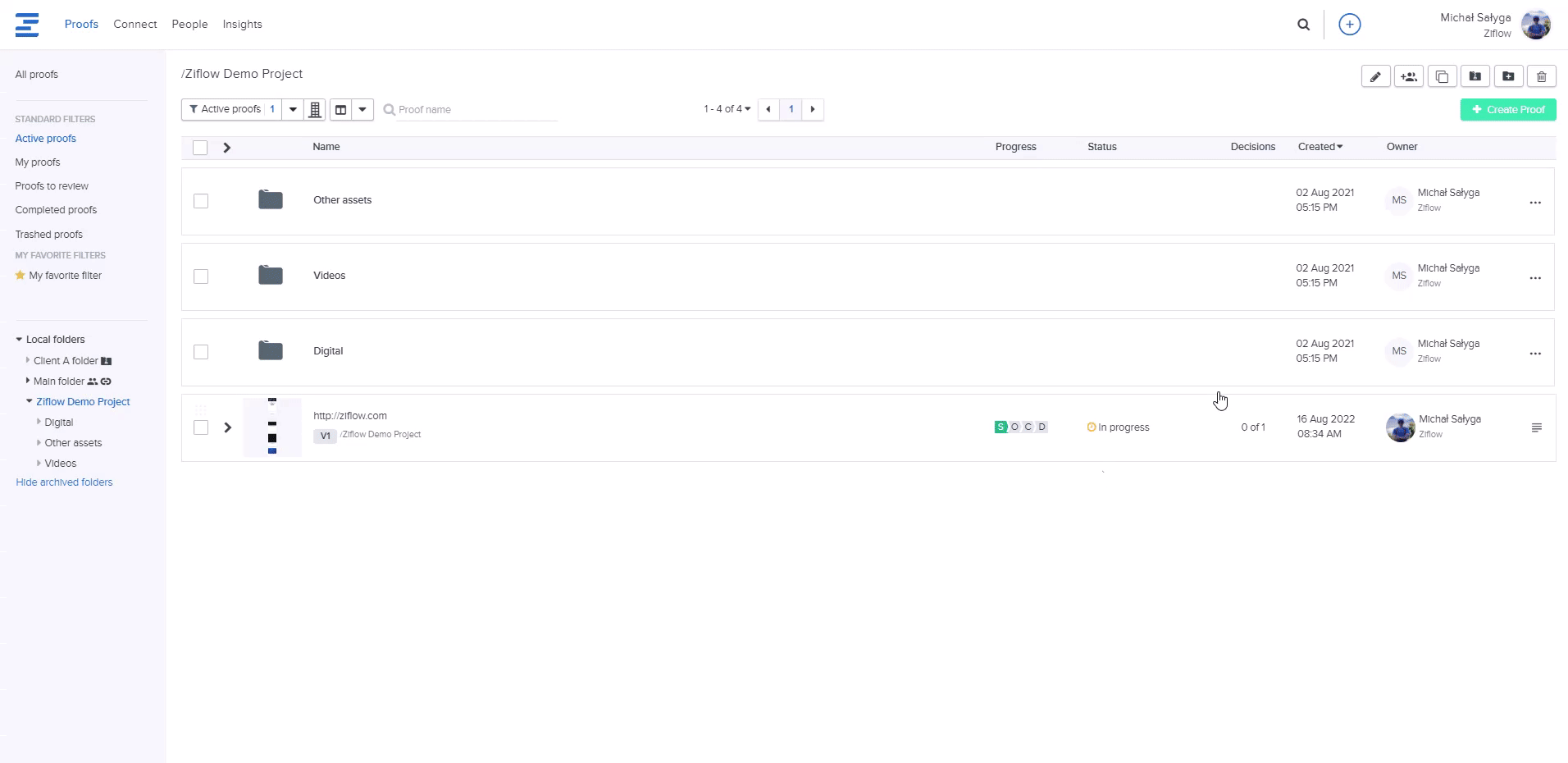Image resolution: width=1568 pixels, height=763 pixels.
Task: Select the Videos folder row checkbox
Action: (x=201, y=276)
